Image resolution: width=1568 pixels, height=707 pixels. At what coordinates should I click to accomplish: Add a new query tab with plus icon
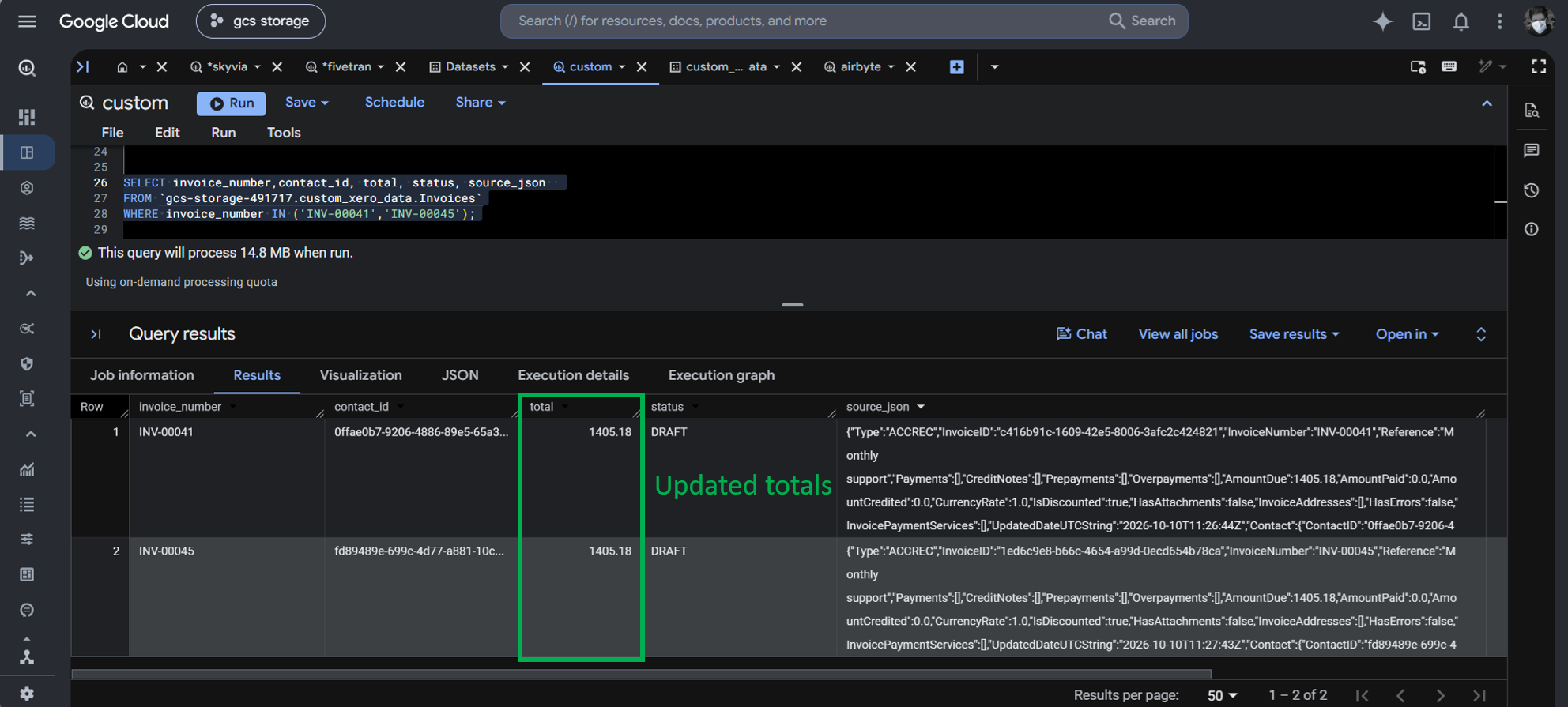coord(956,67)
